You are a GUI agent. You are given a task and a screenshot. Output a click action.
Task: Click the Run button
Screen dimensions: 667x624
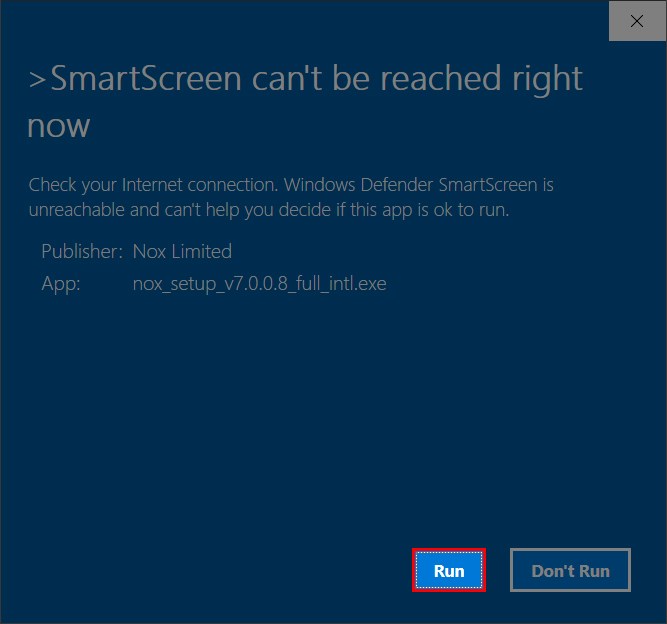pyautogui.click(x=449, y=570)
